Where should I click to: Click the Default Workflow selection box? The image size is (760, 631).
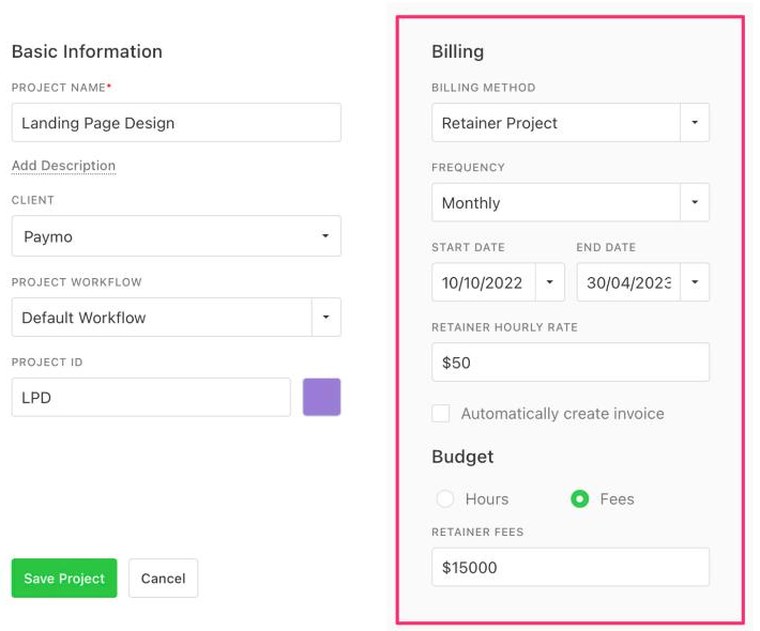[x=162, y=317]
